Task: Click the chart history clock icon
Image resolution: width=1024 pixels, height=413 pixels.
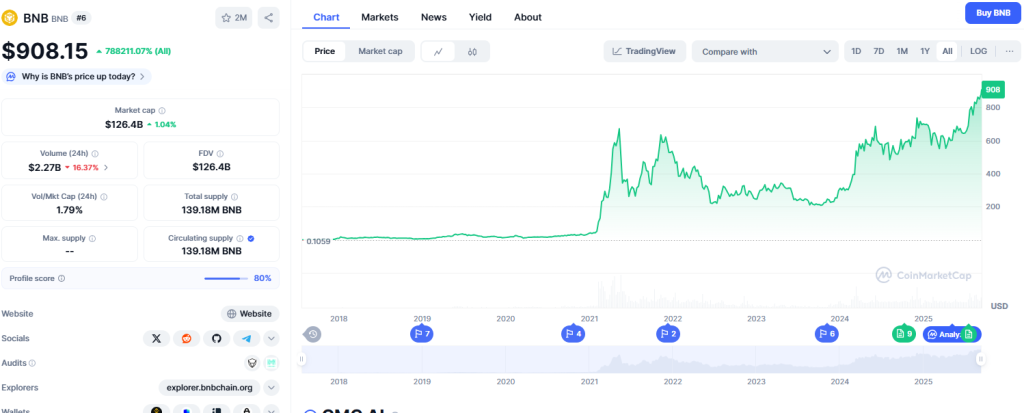Action: coord(313,334)
